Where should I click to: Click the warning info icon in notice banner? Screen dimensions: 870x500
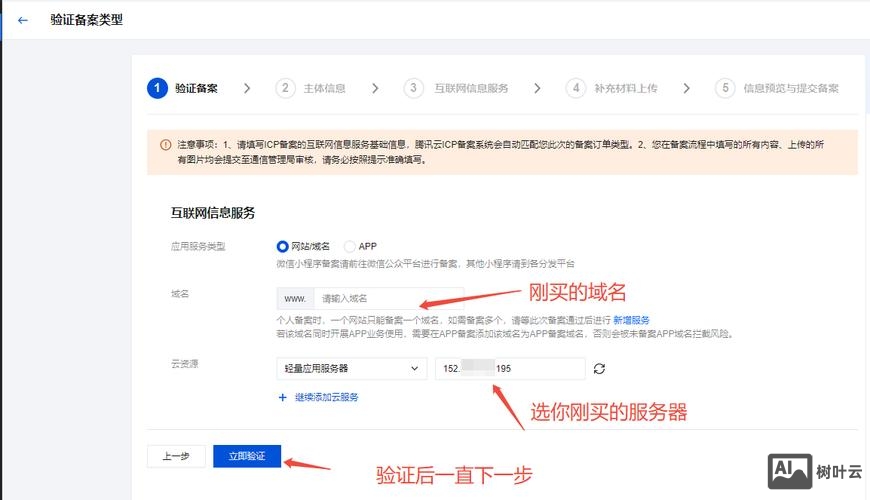click(x=165, y=145)
